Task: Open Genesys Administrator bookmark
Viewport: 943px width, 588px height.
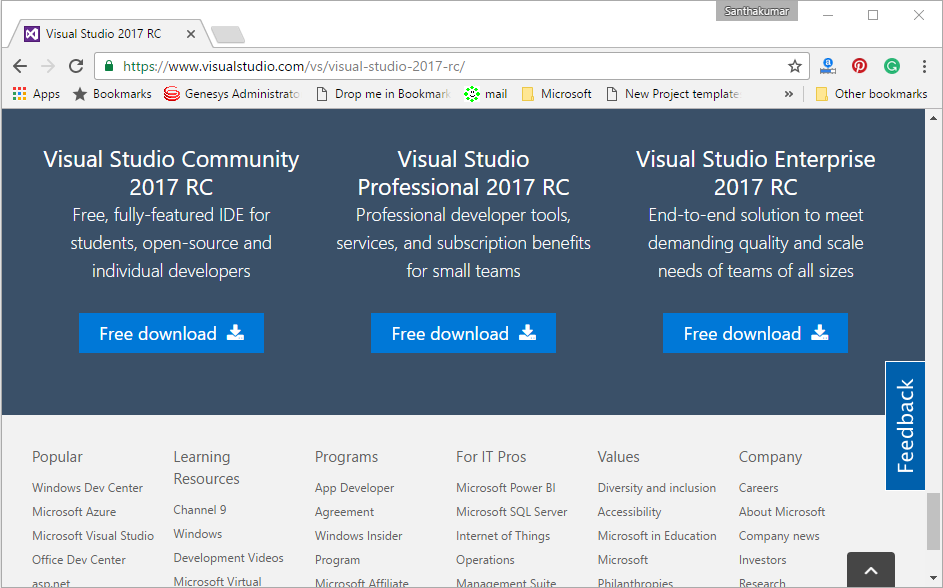Action: pyautogui.click(x=232, y=94)
